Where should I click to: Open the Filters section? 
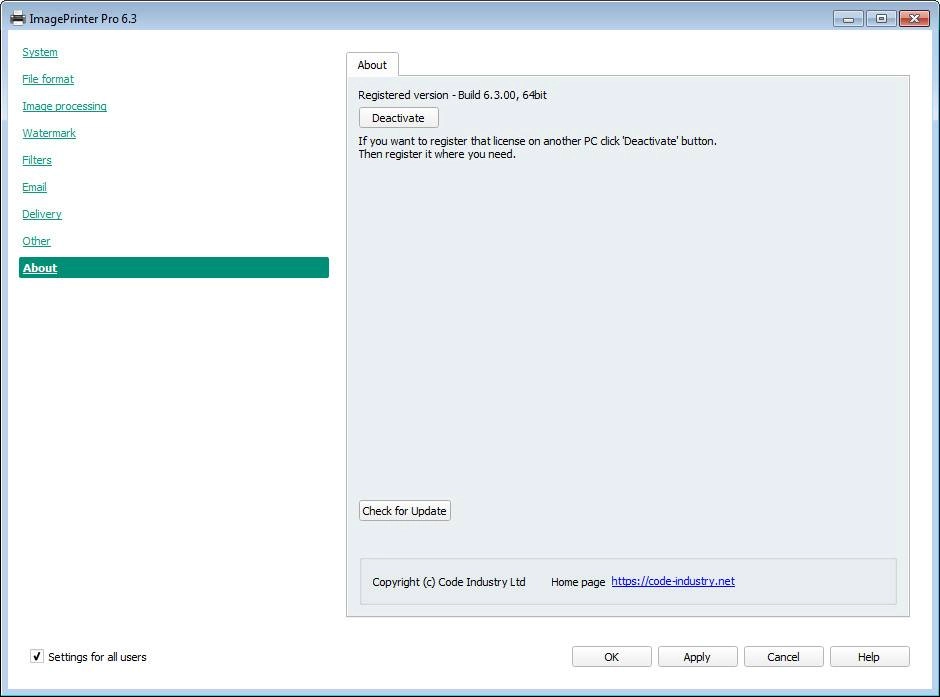tap(37, 160)
